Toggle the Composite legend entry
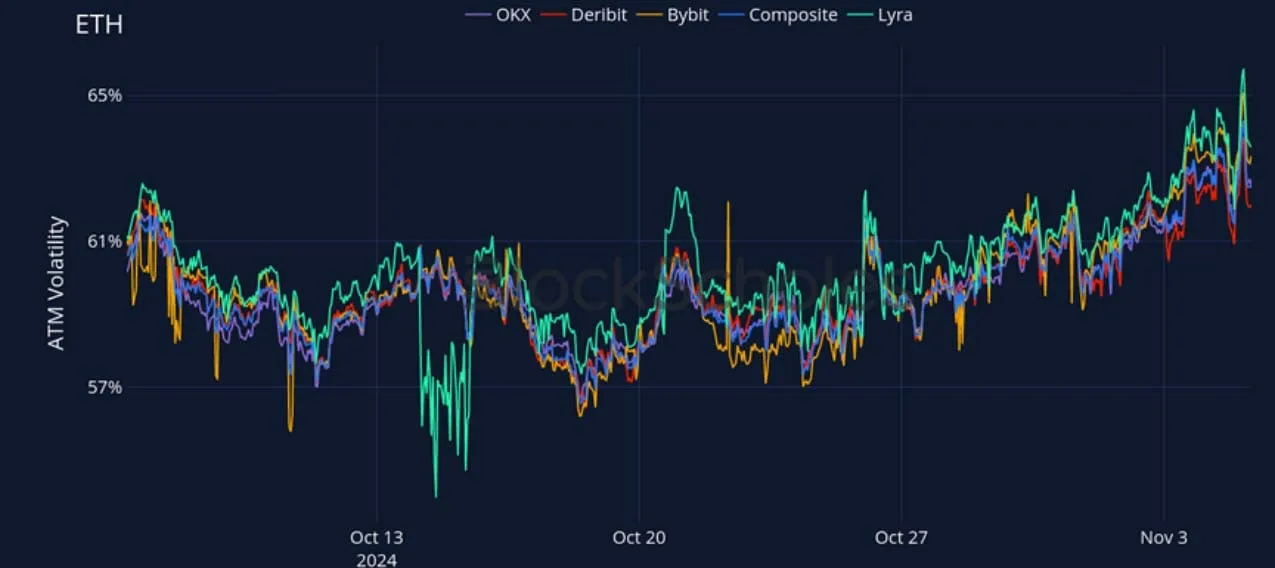The width and height of the screenshot is (1275, 568). point(780,15)
